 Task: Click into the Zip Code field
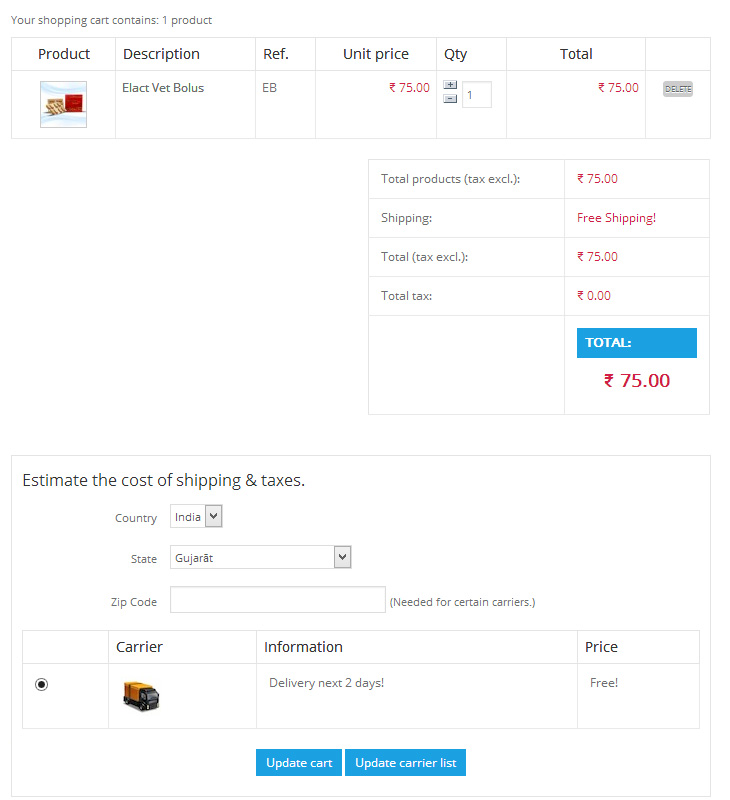[277, 600]
